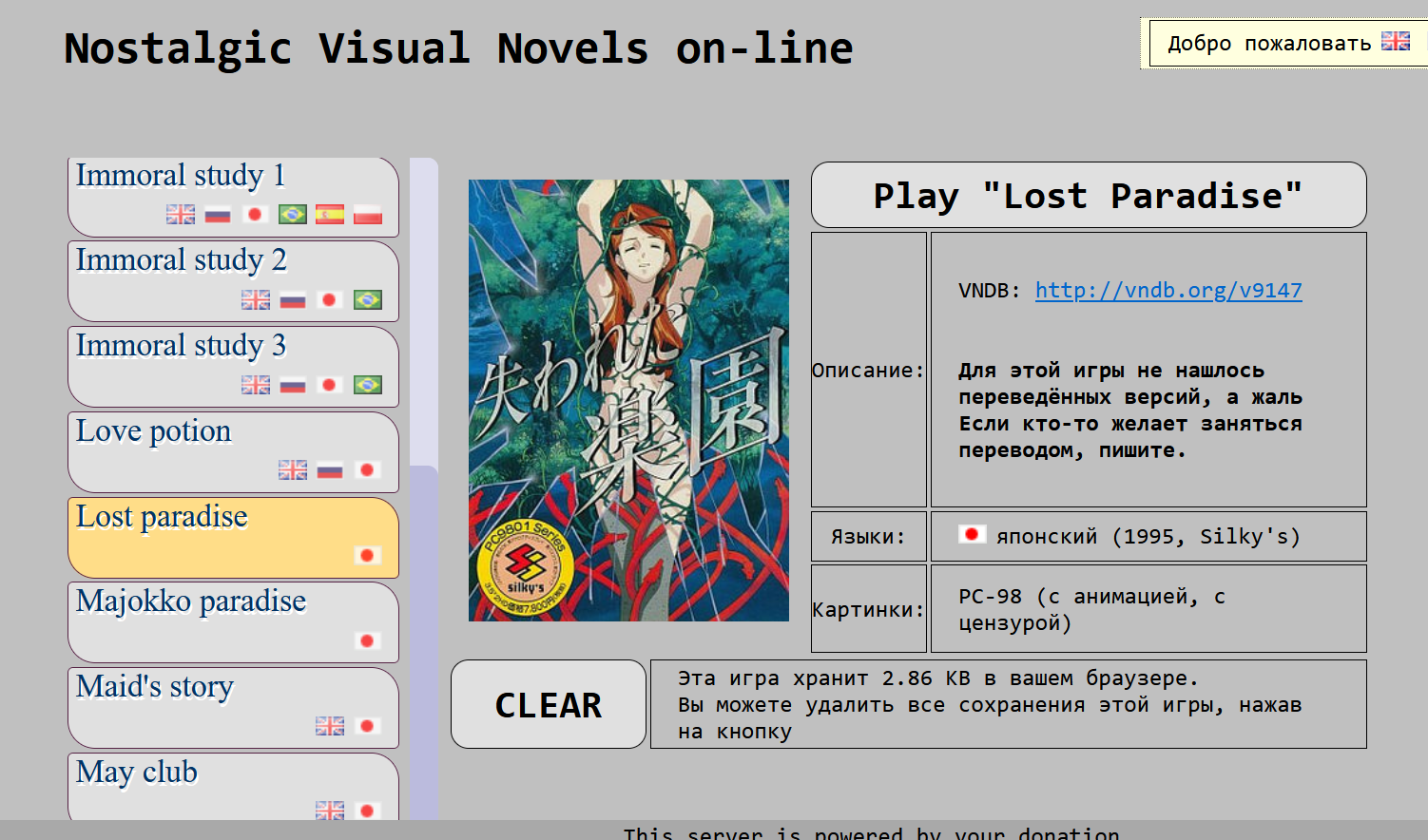Viewport: 1428px width, 840px height.
Task: Select Japanese flag under Maid's story
Action: click(367, 726)
